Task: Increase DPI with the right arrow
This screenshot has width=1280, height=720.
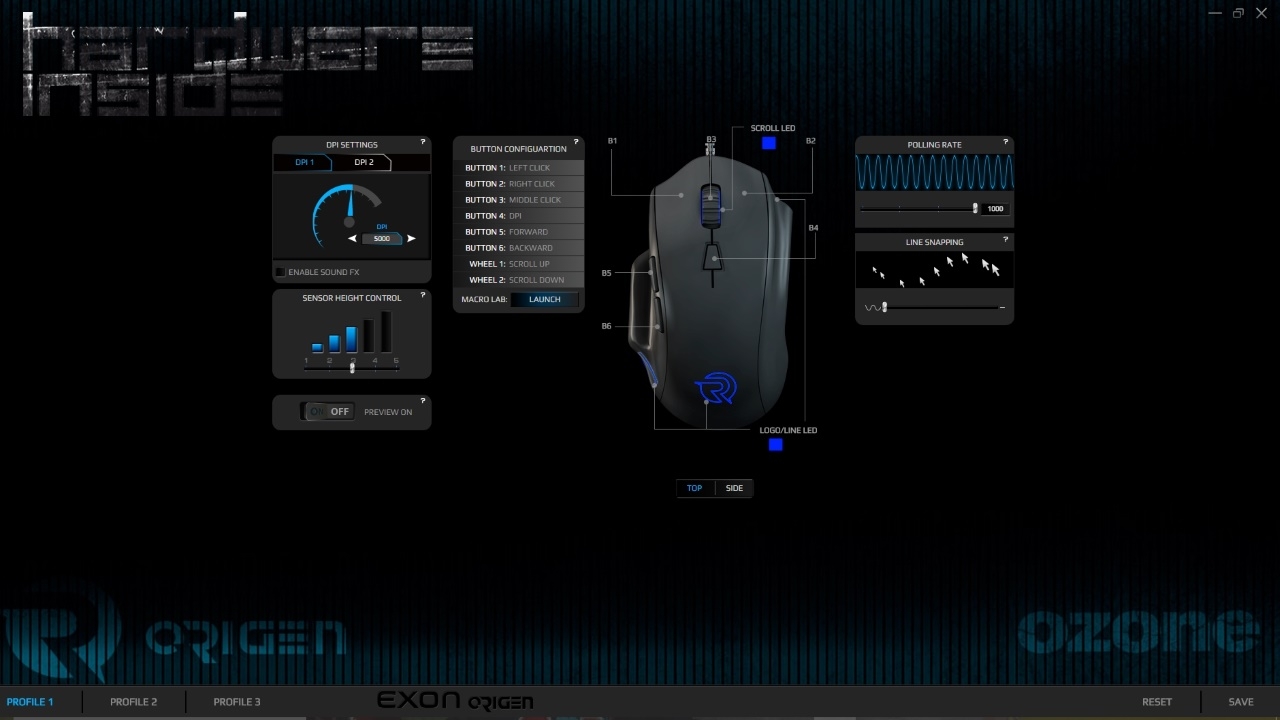Action: coord(411,239)
